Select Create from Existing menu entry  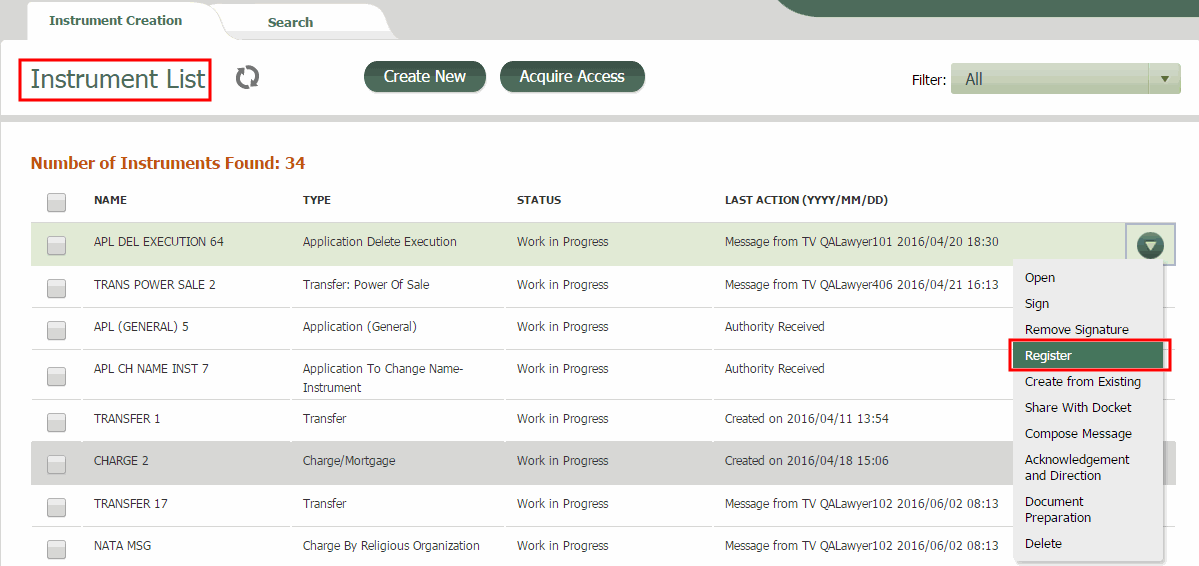coord(1082,382)
